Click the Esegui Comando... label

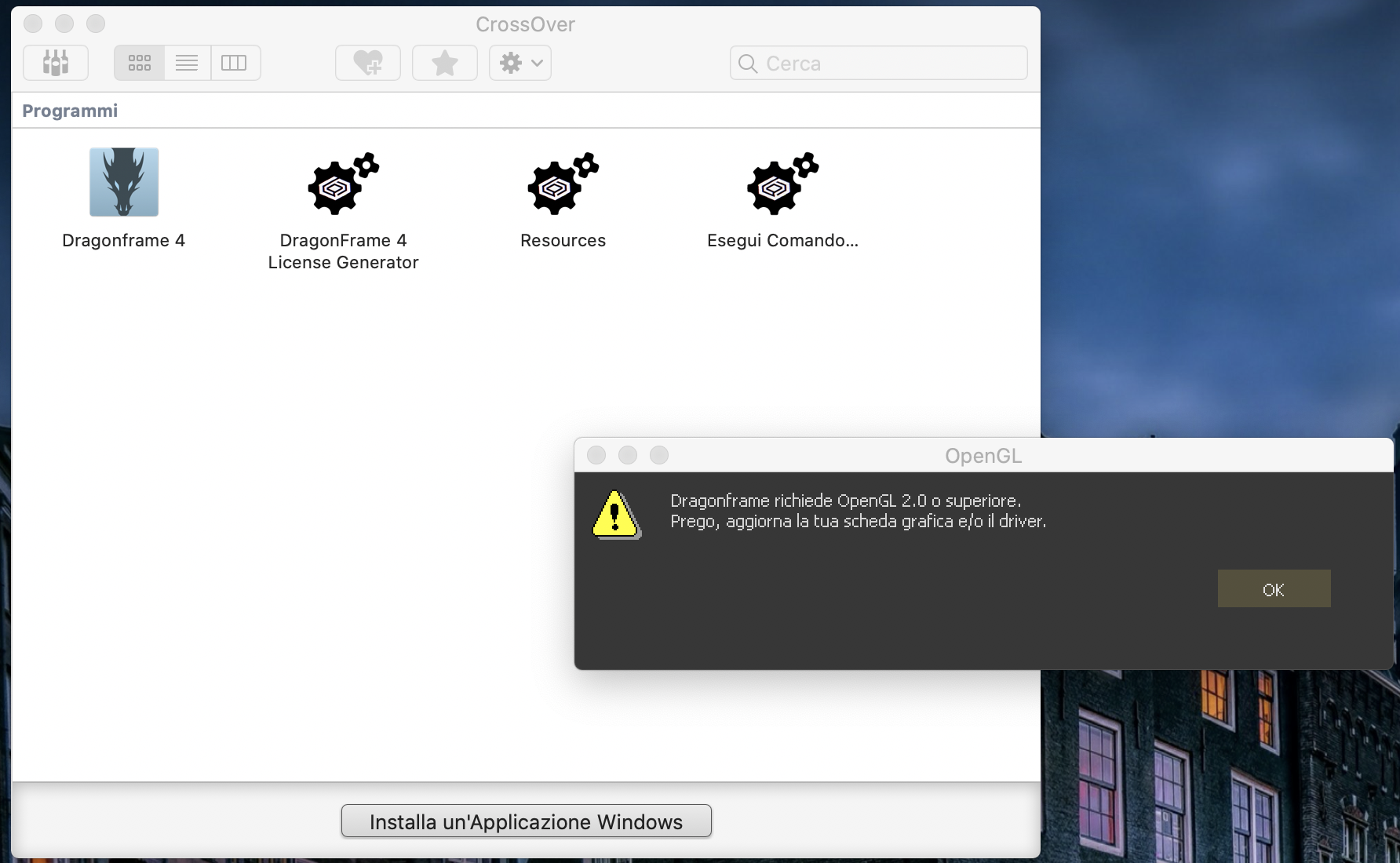click(x=782, y=240)
